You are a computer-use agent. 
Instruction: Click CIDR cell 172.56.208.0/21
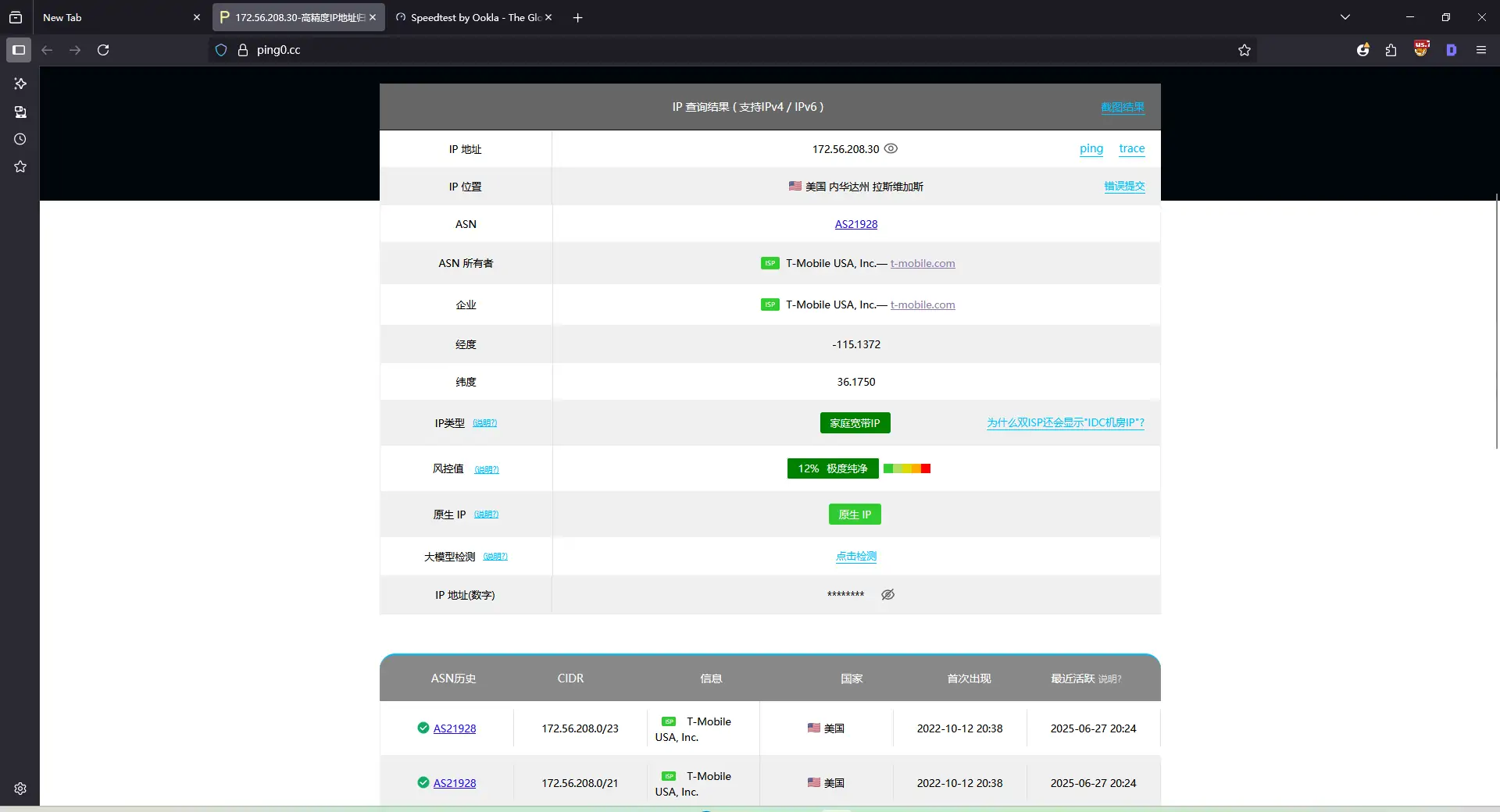coord(580,783)
